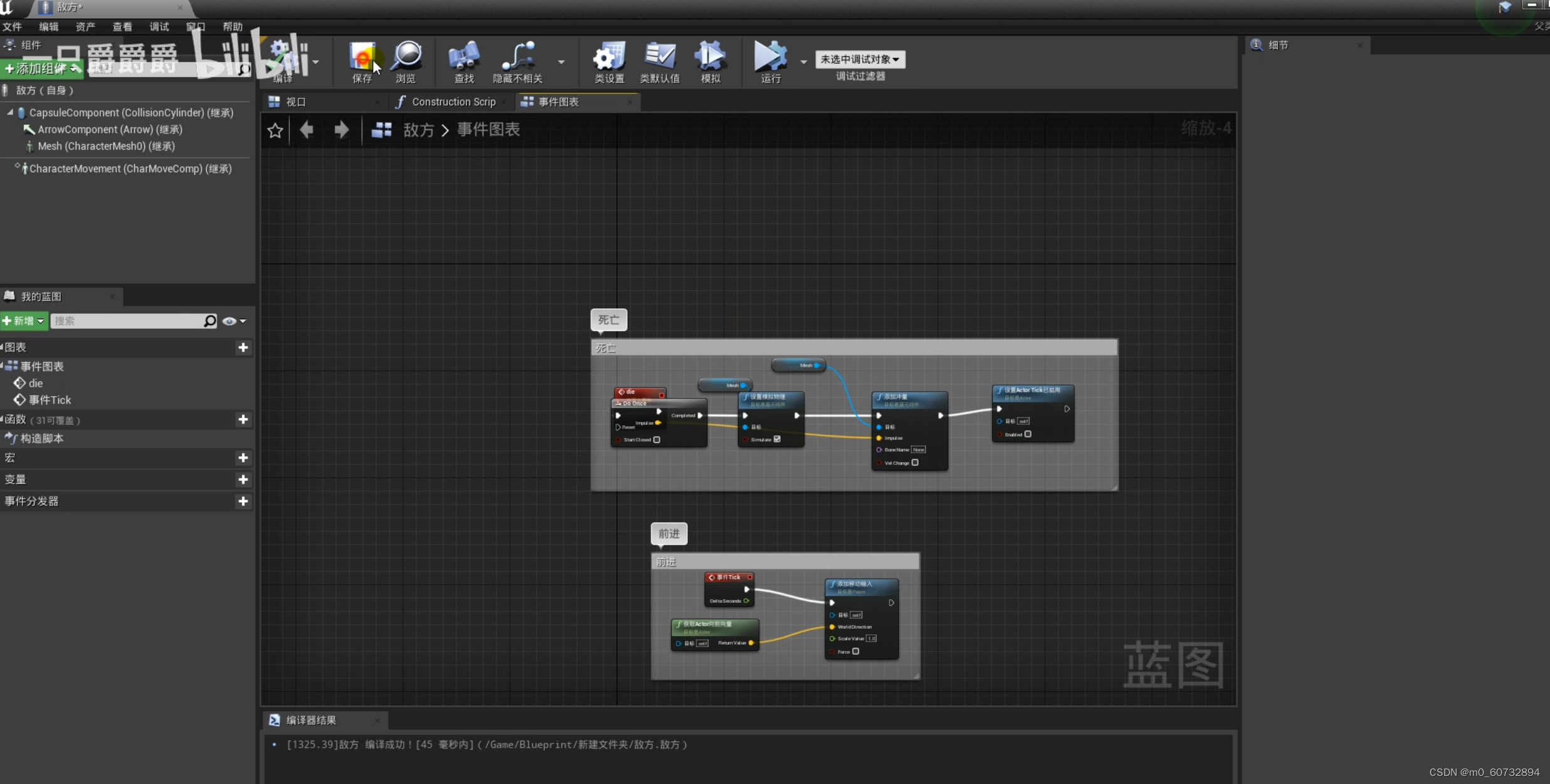Viewport: 1550px width, 784px height.
Task: Click the 浏览 (Browse) toolbar icon
Action: (x=406, y=61)
